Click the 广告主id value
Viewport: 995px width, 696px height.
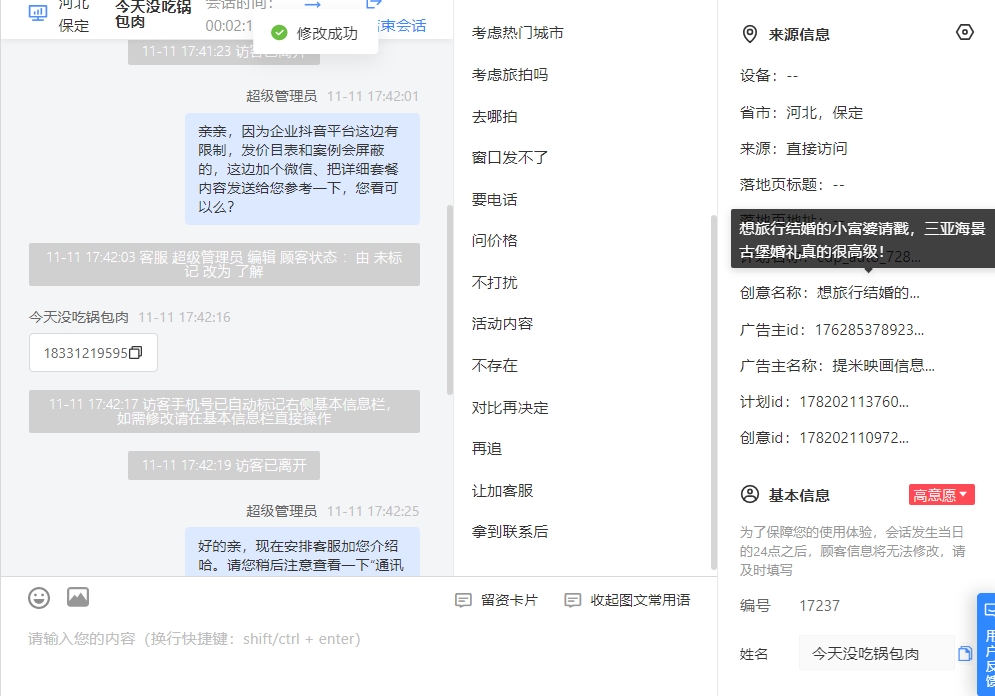point(869,330)
